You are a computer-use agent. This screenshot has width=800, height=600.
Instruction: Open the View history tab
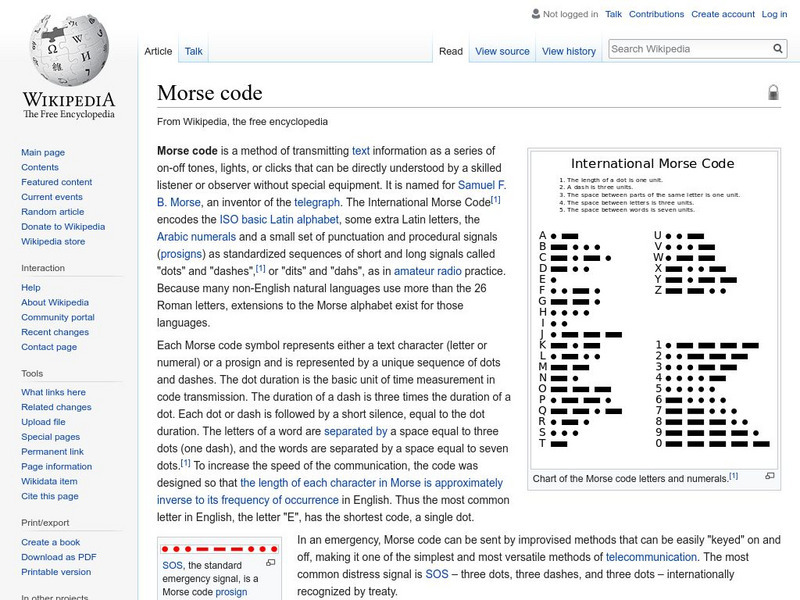point(569,51)
